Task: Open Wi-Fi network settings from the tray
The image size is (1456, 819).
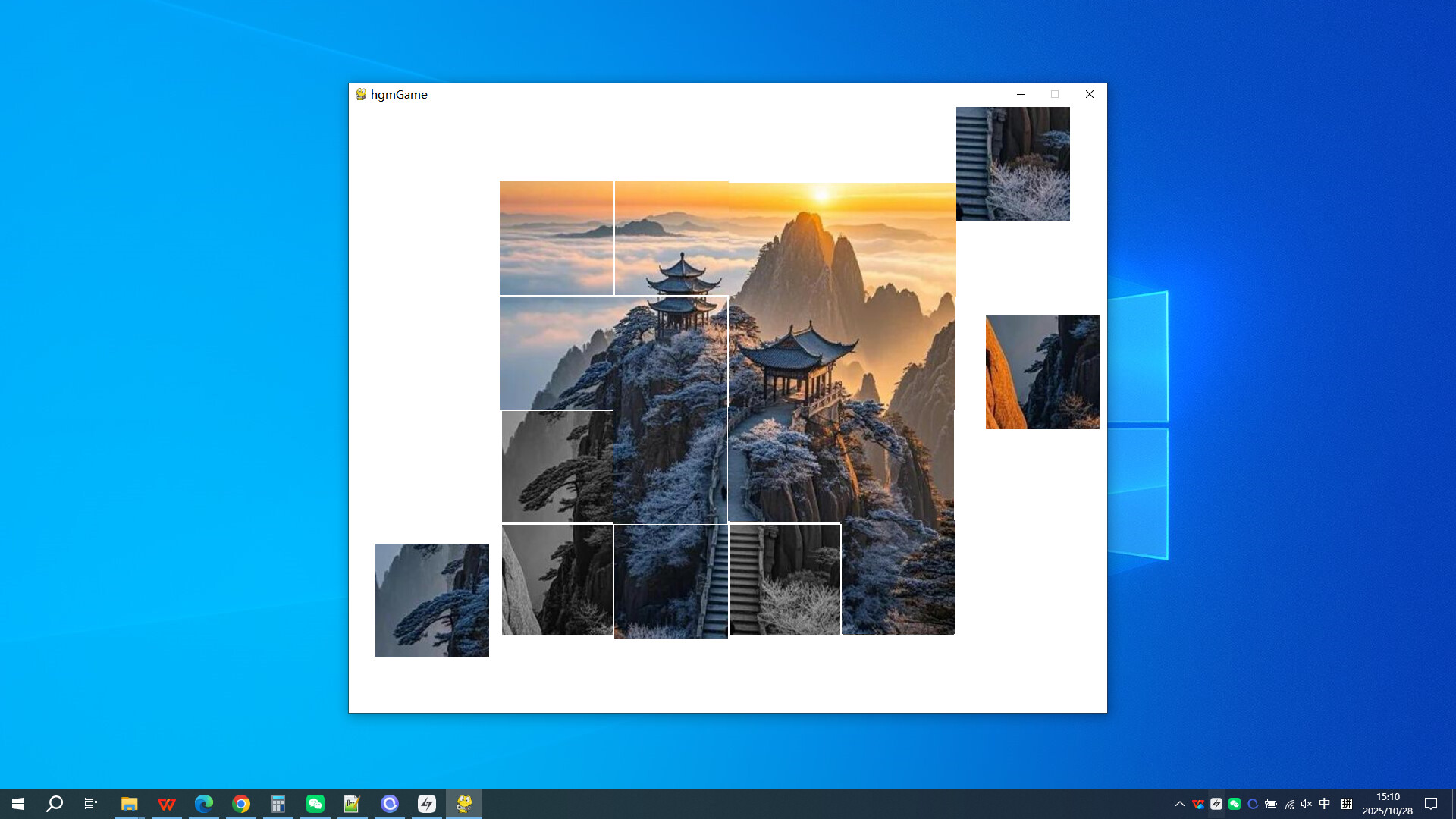Action: pos(1288,804)
